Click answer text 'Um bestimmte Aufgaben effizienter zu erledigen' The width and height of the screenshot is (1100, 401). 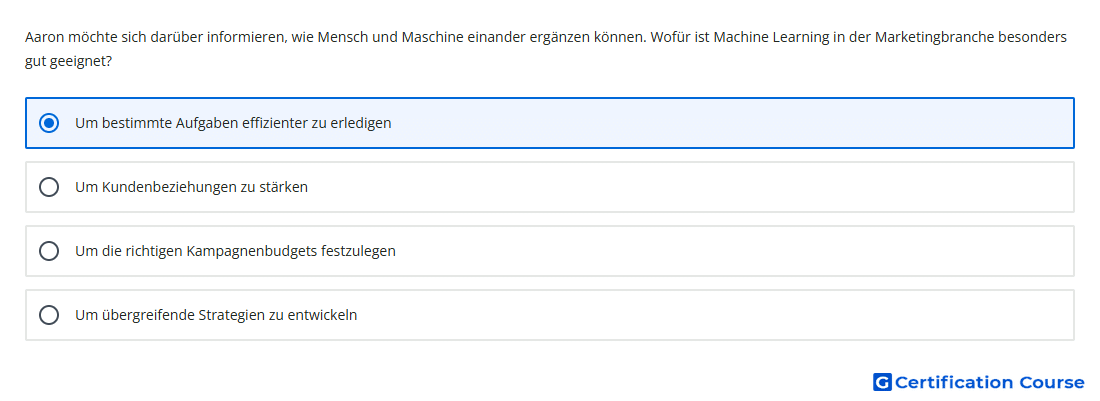(x=233, y=123)
